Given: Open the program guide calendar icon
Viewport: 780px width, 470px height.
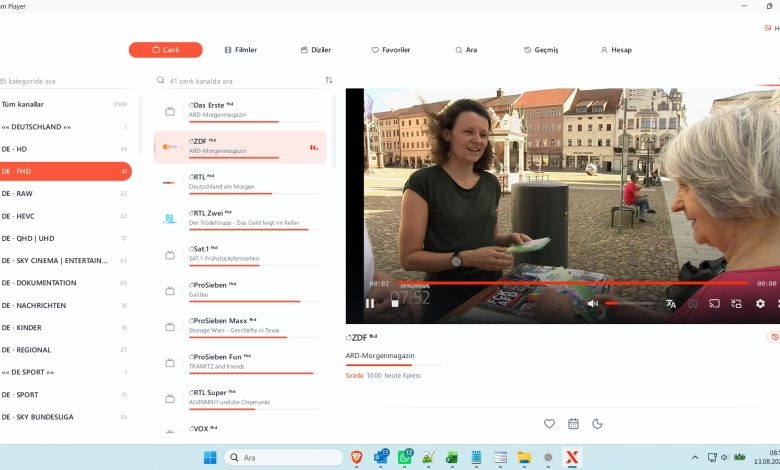Looking at the screenshot, I should pyautogui.click(x=573, y=424).
